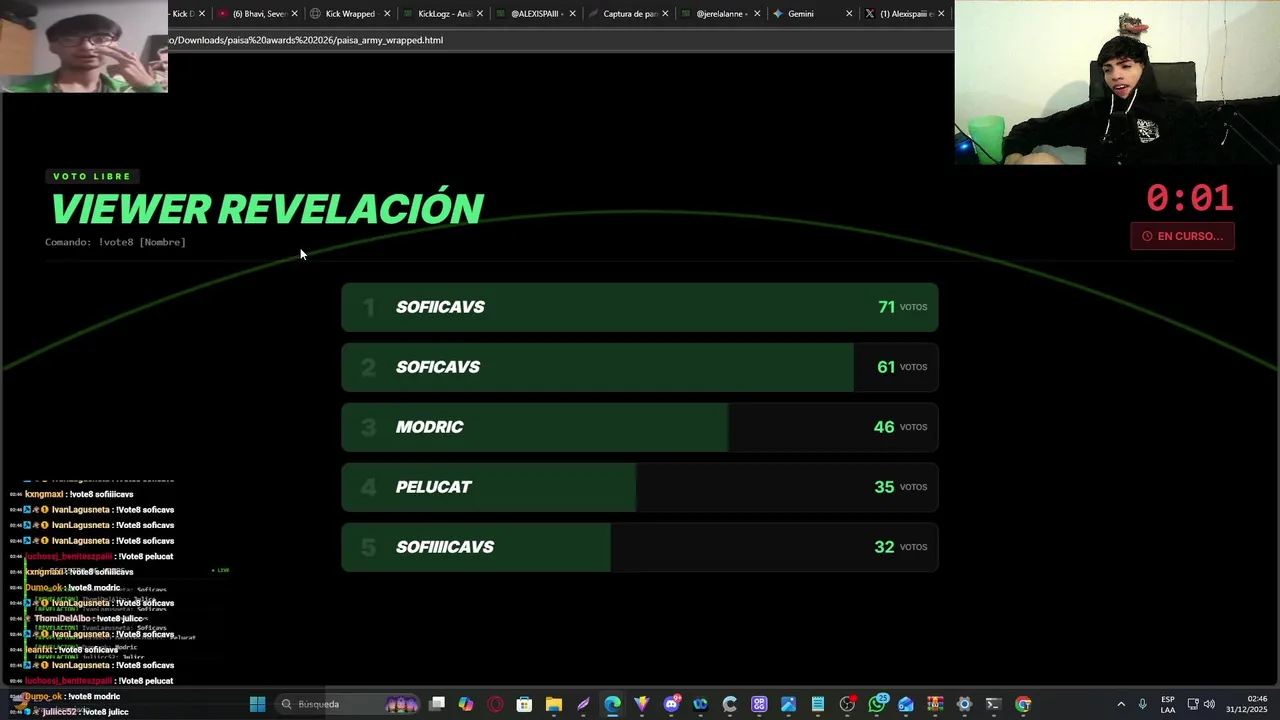Switch to the Kick Wrapped tab
Viewport: 1280px width, 720px height.
[x=349, y=14]
